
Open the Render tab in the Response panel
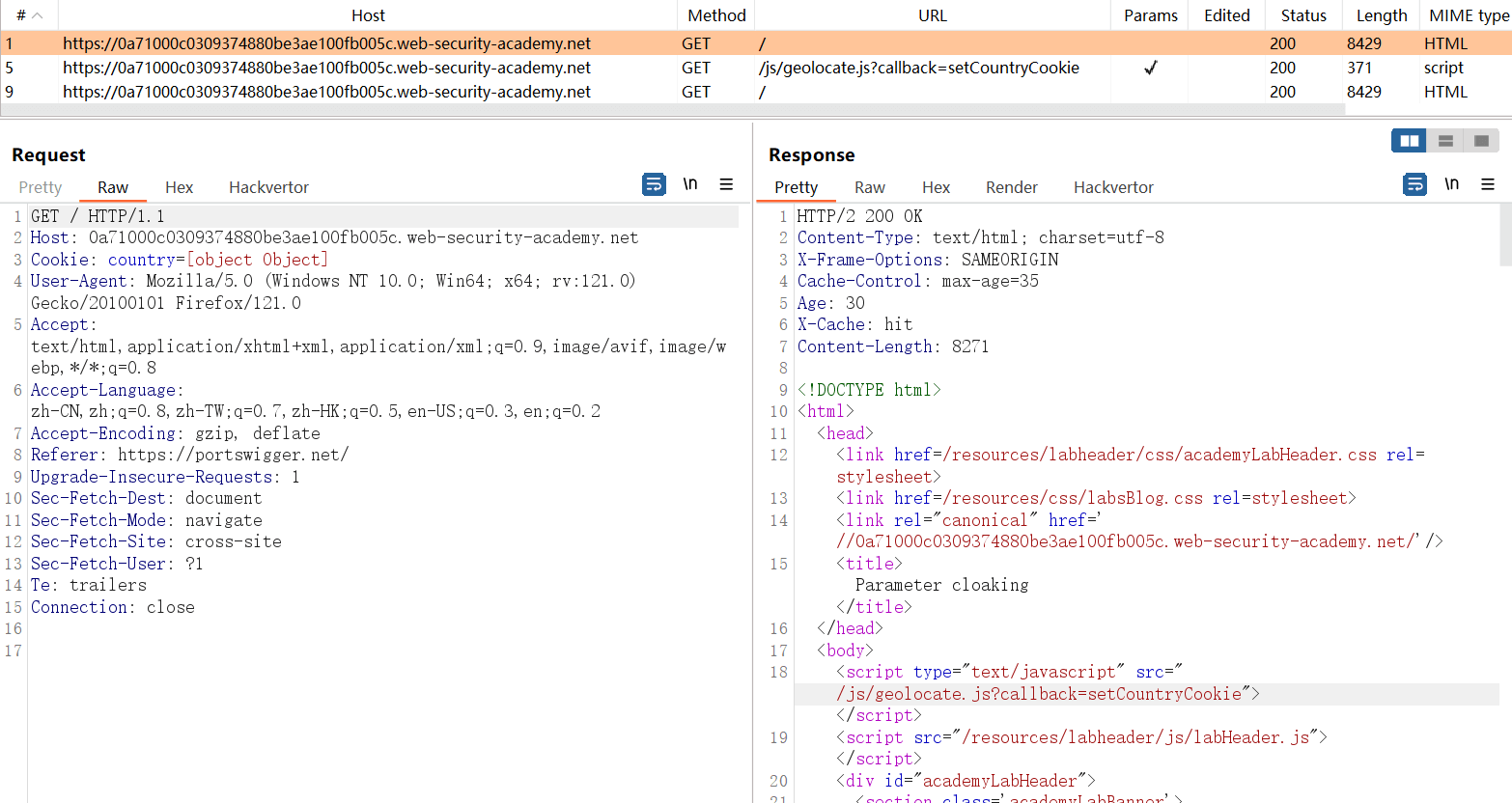pos(1011,187)
